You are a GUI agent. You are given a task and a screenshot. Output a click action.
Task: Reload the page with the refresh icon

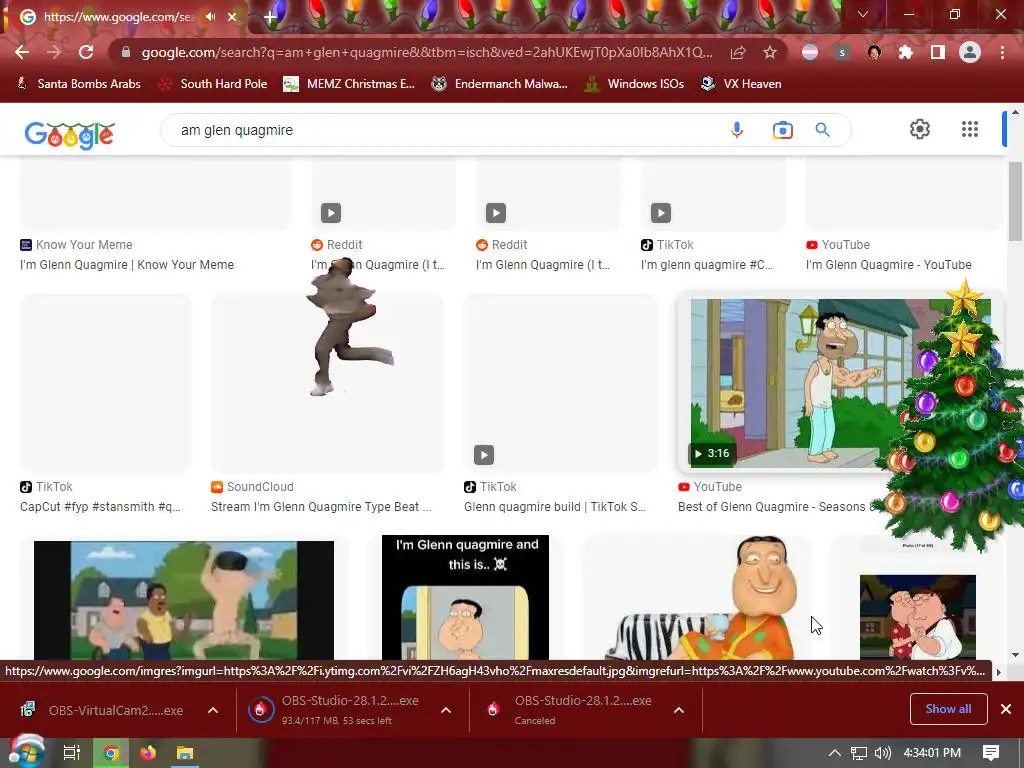click(86, 52)
